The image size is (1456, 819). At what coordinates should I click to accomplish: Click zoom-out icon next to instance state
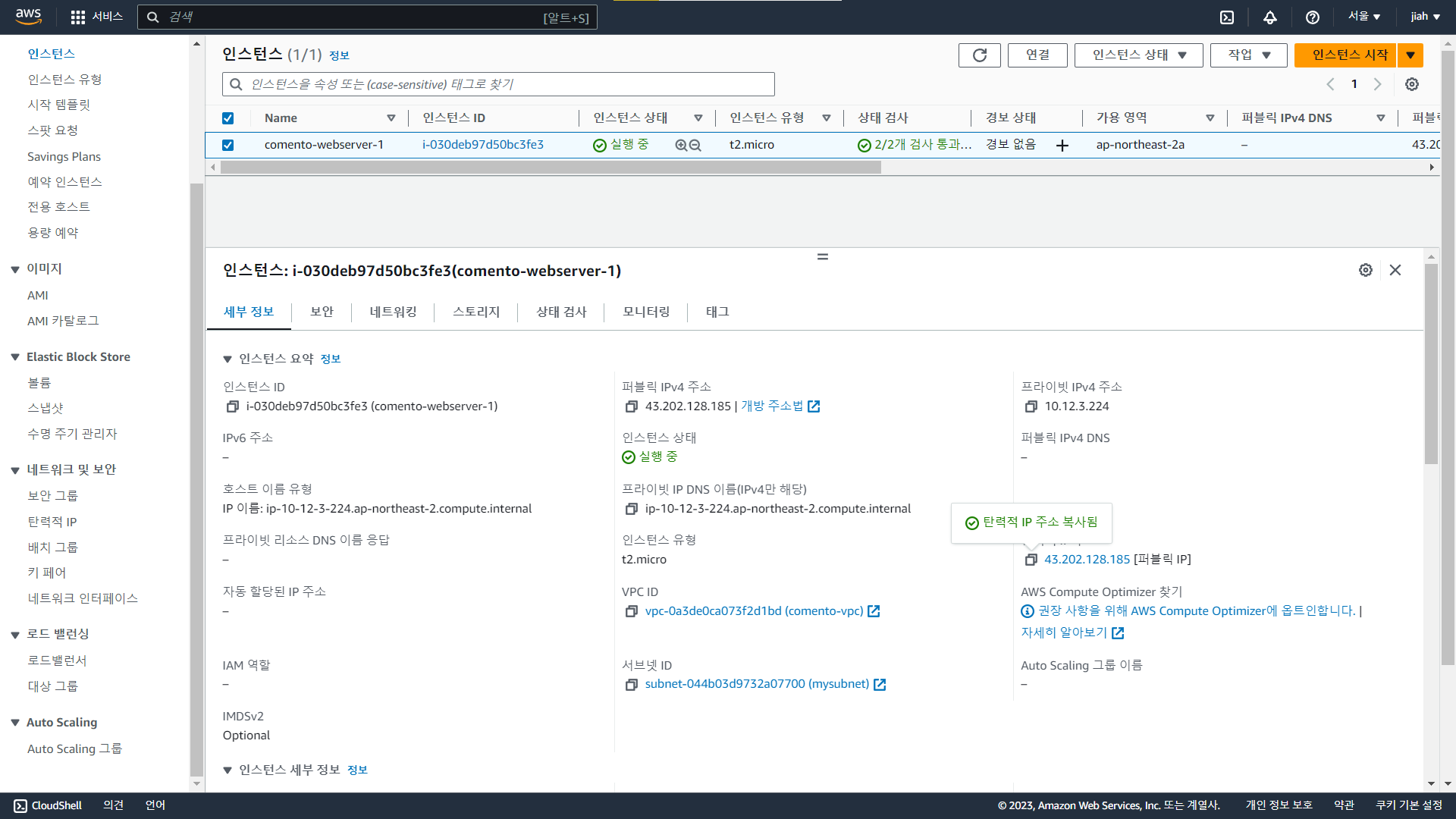[695, 146]
